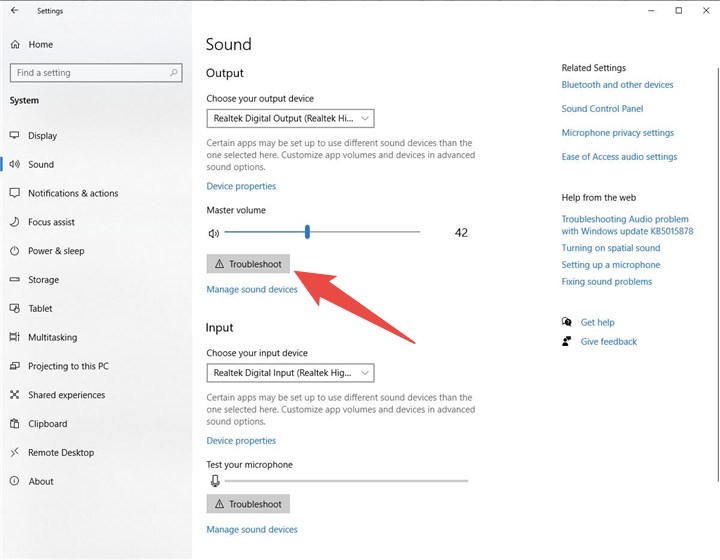Mute using the master volume speaker icon
The image size is (720, 560).
coord(213,233)
